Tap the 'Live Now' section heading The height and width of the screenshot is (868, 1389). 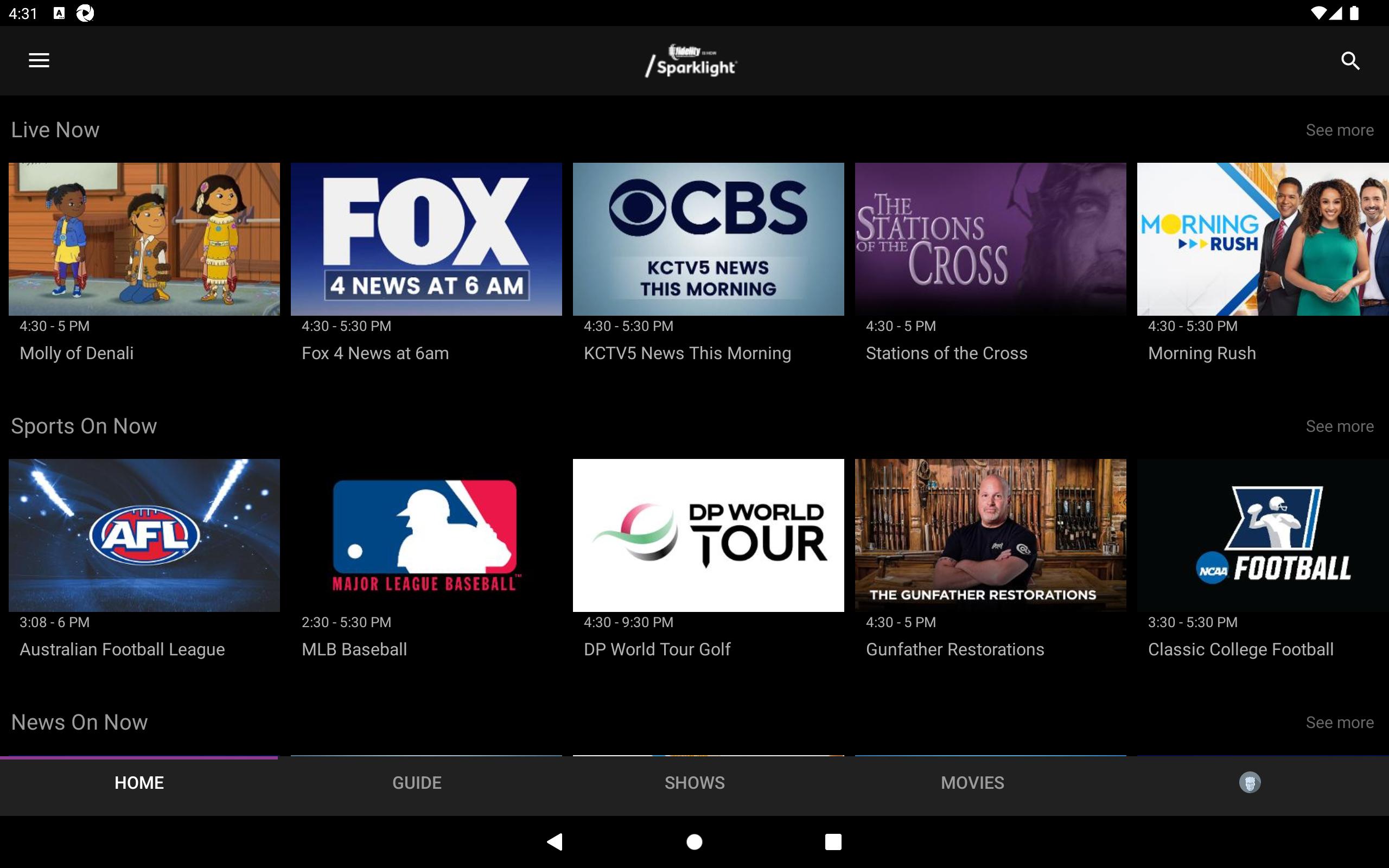click(x=55, y=130)
